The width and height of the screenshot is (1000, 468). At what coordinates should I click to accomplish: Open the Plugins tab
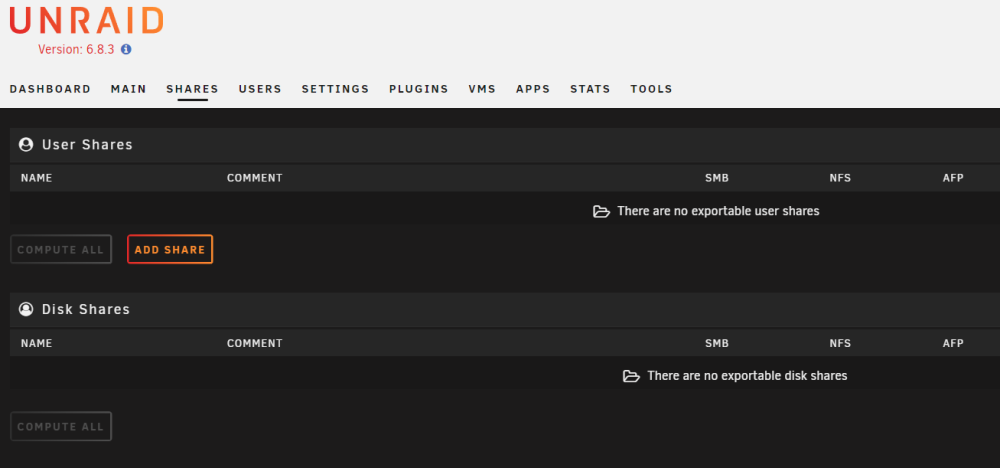(419, 89)
